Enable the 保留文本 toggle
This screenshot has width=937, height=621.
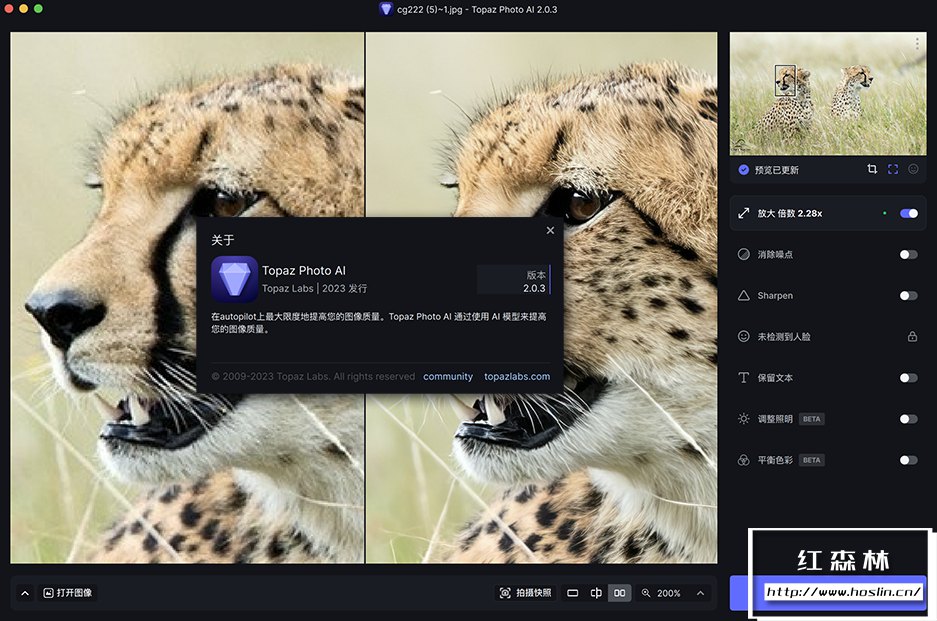point(908,378)
